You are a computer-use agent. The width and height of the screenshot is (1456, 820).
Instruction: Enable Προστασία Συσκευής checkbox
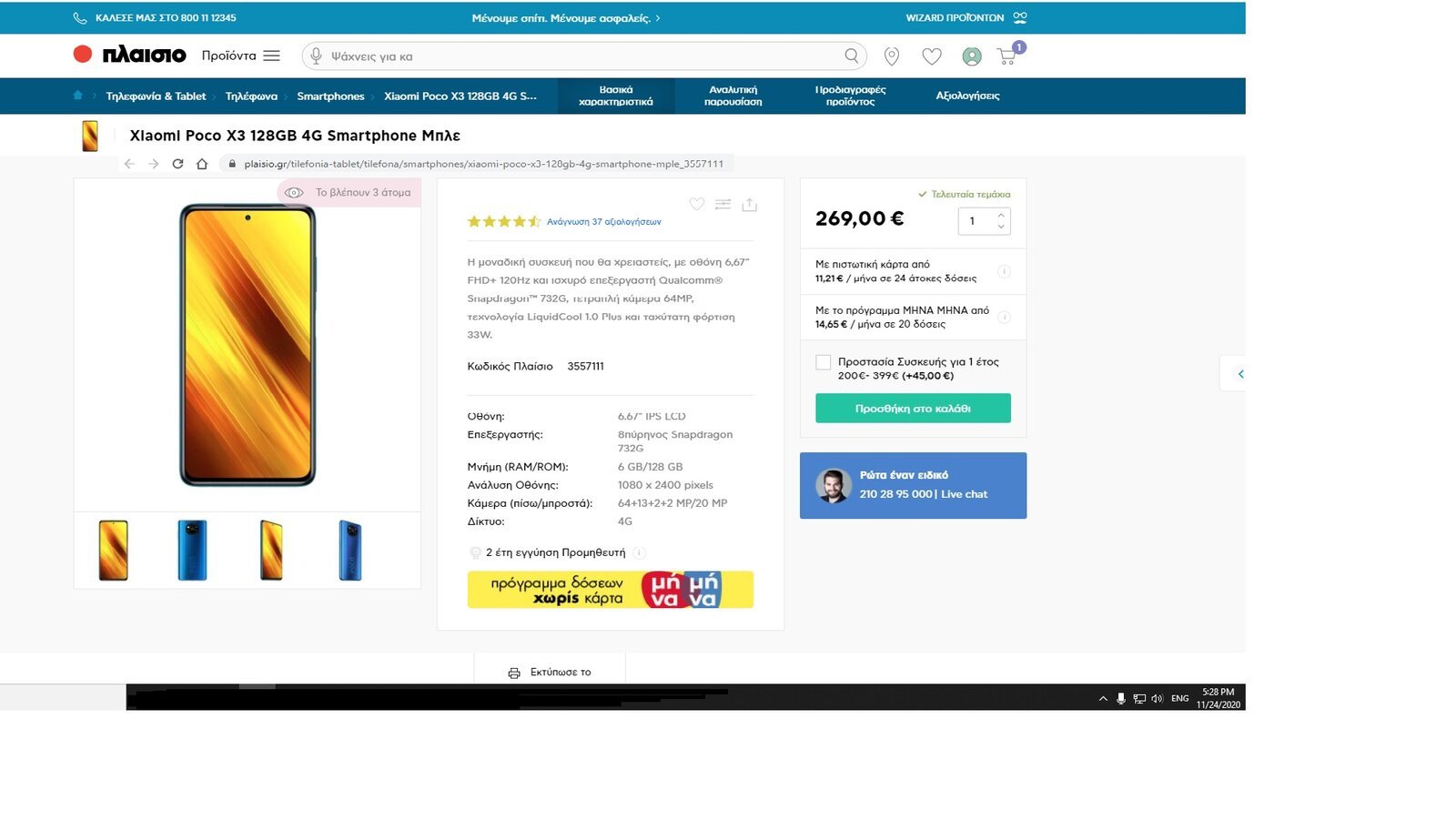[824, 362]
